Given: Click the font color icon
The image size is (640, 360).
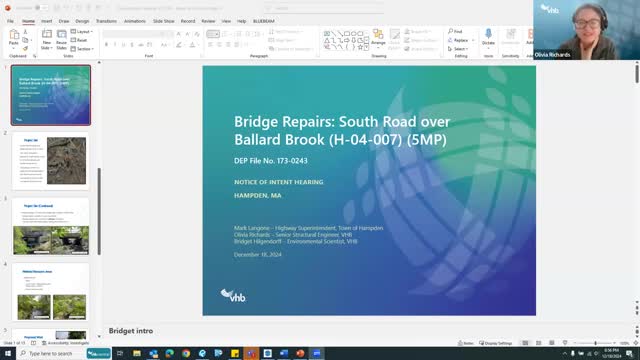Looking at the screenshot, I should pos(193,44).
